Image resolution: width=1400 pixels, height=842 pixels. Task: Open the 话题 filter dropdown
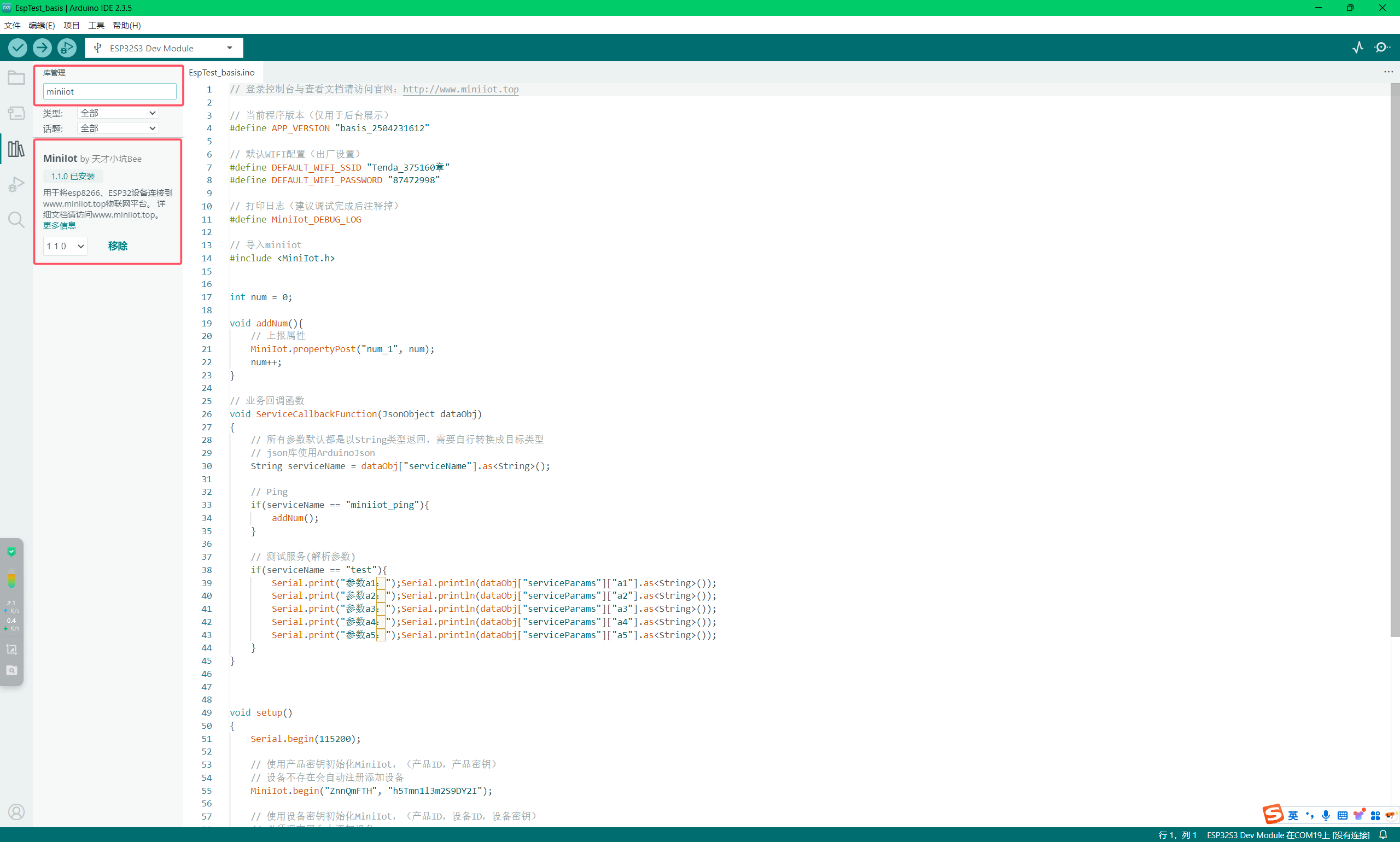click(x=118, y=128)
